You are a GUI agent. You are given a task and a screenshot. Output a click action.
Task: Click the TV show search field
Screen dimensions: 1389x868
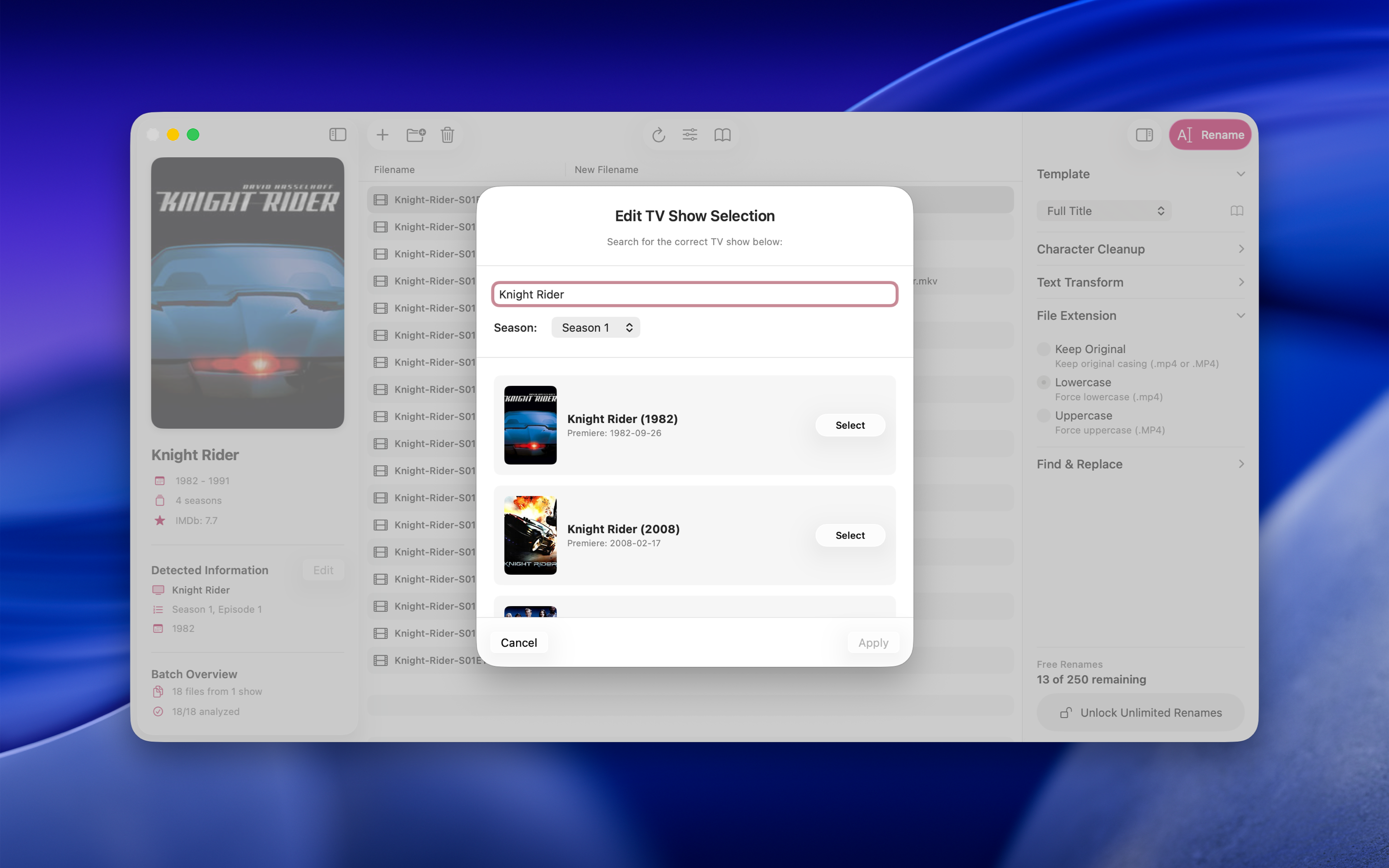coord(694,295)
